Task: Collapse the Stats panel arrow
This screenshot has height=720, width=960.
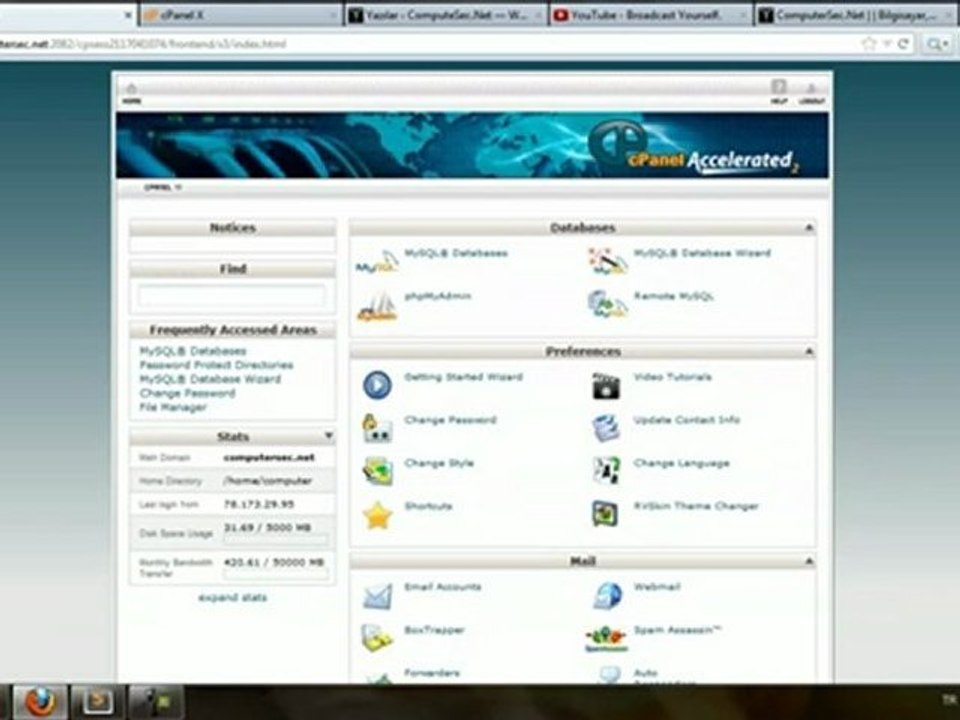Action: click(328, 436)
